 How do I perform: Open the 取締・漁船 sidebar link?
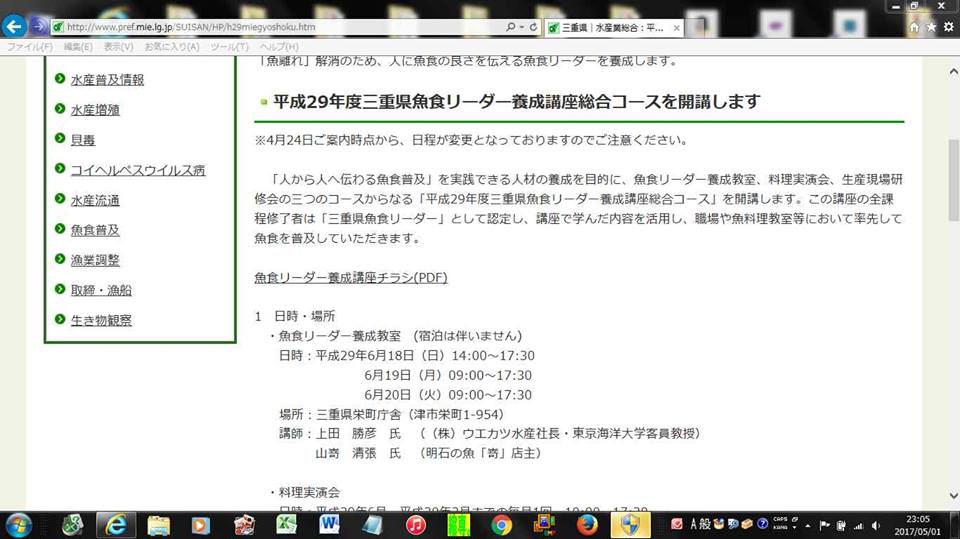101,290
